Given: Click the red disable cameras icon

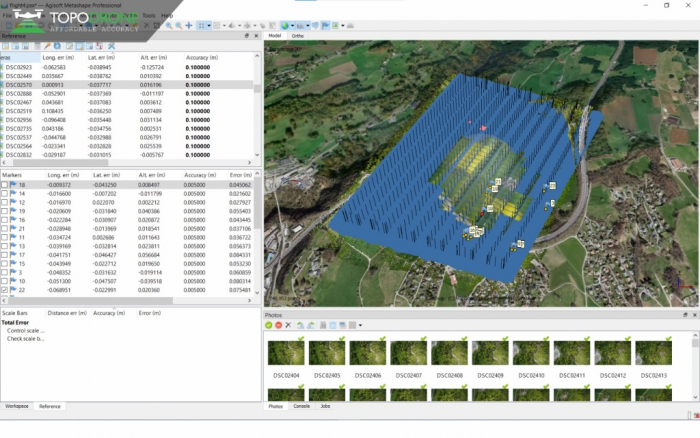Looking at the screenshot, I should pos(279,325).
